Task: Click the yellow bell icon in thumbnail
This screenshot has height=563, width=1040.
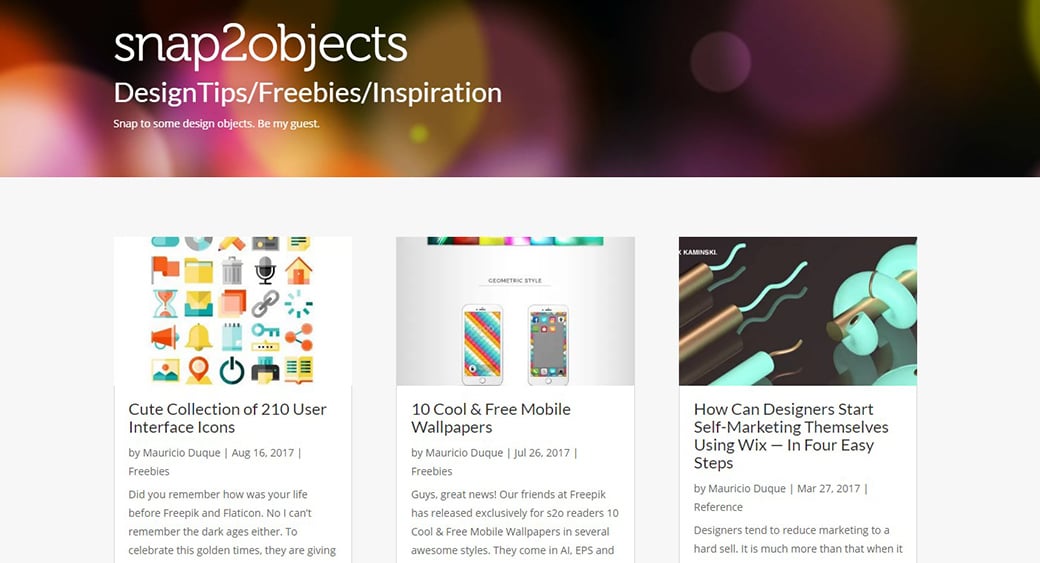Action: point(198,337)
